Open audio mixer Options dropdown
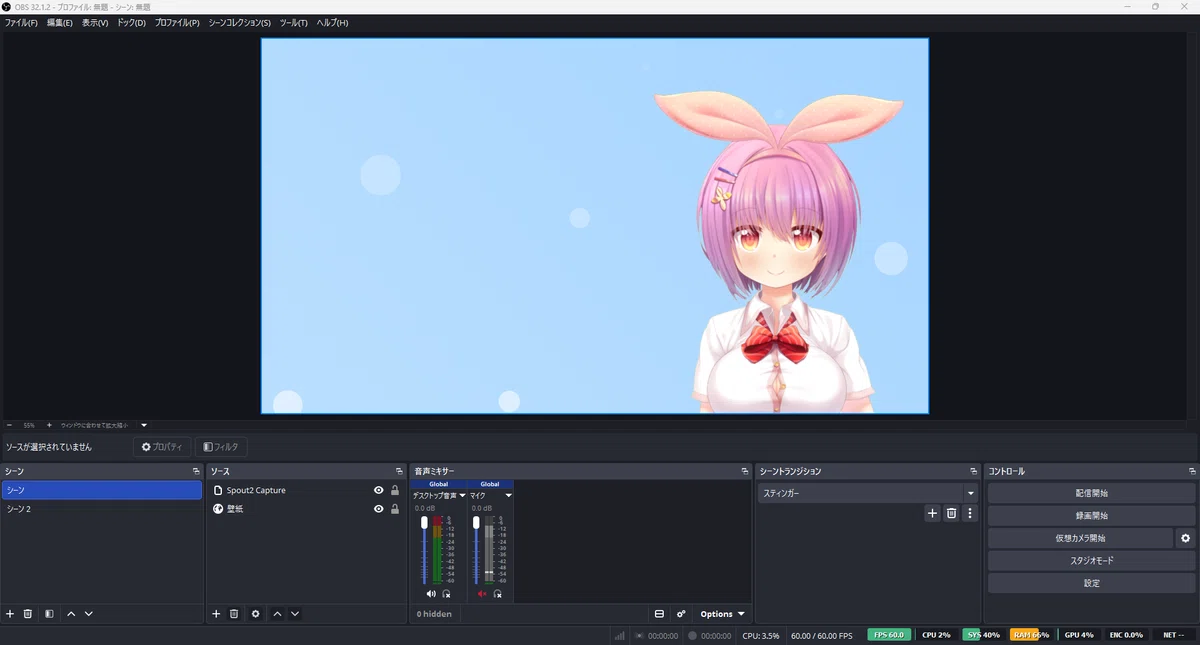Screen dimensions: 1200x645 click(722, 614)
